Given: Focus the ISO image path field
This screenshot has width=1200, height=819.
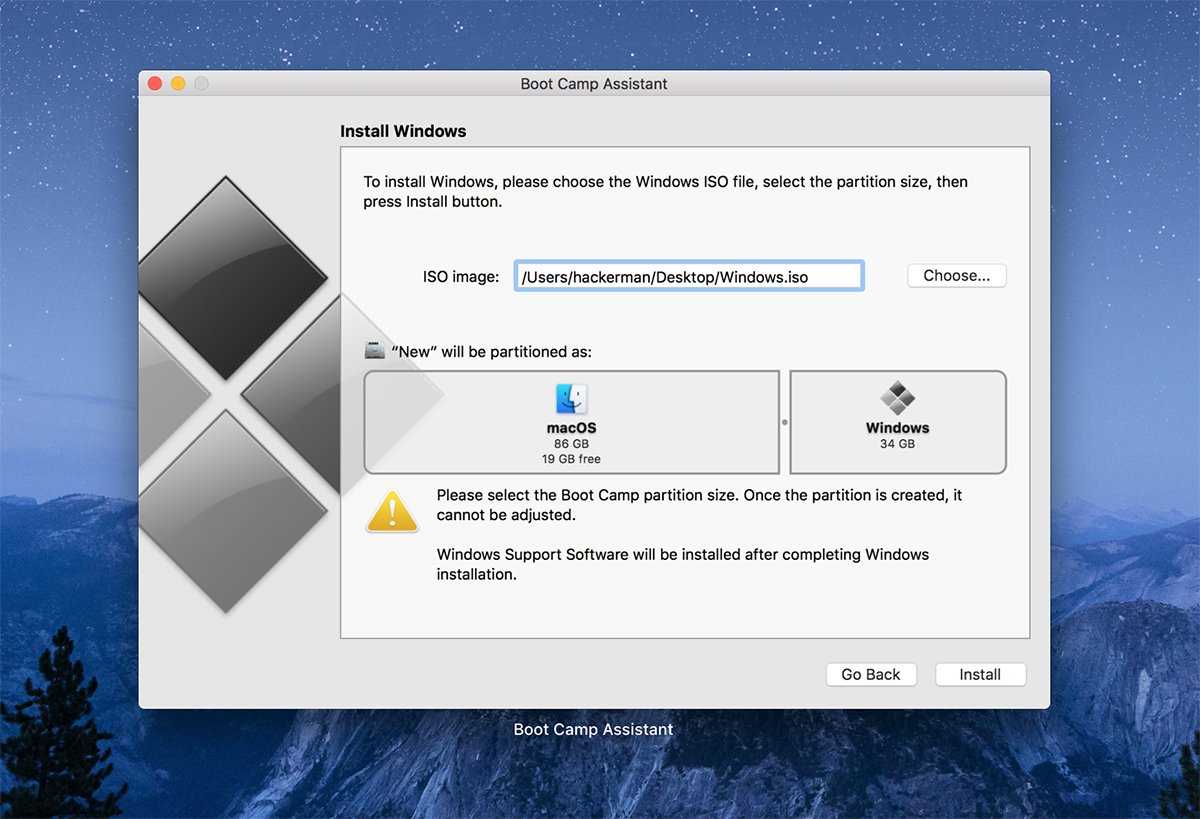Looking at the screenshot, I should click(x=689, y=277).
